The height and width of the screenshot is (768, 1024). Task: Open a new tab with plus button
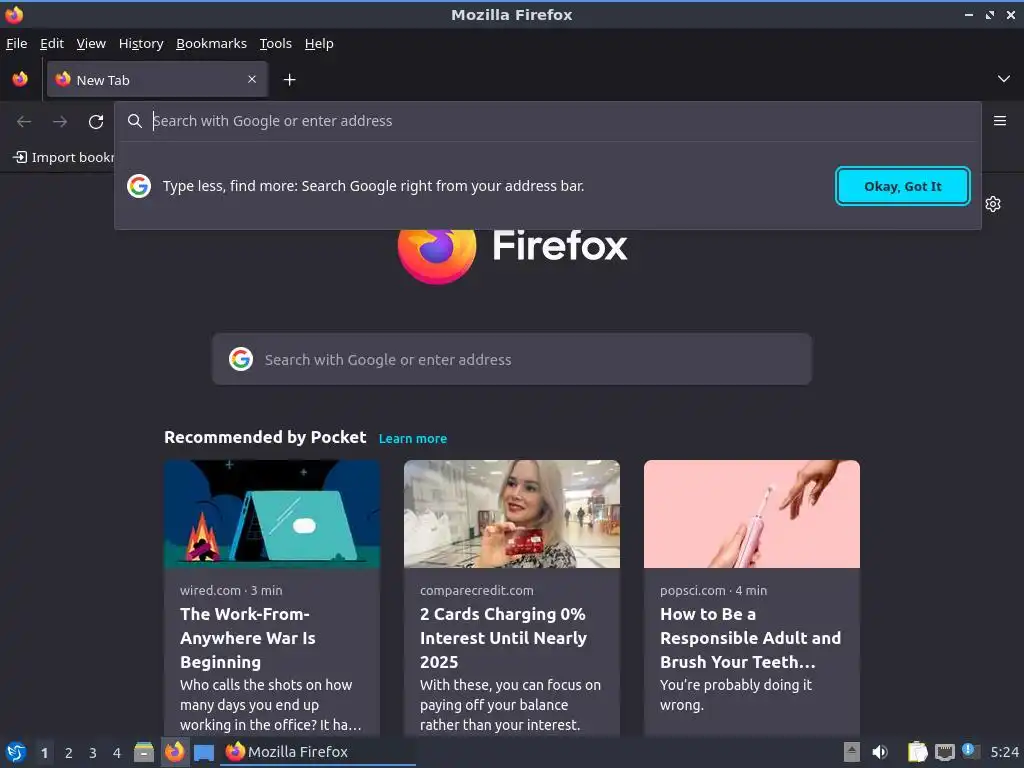(x=289, y=80)
